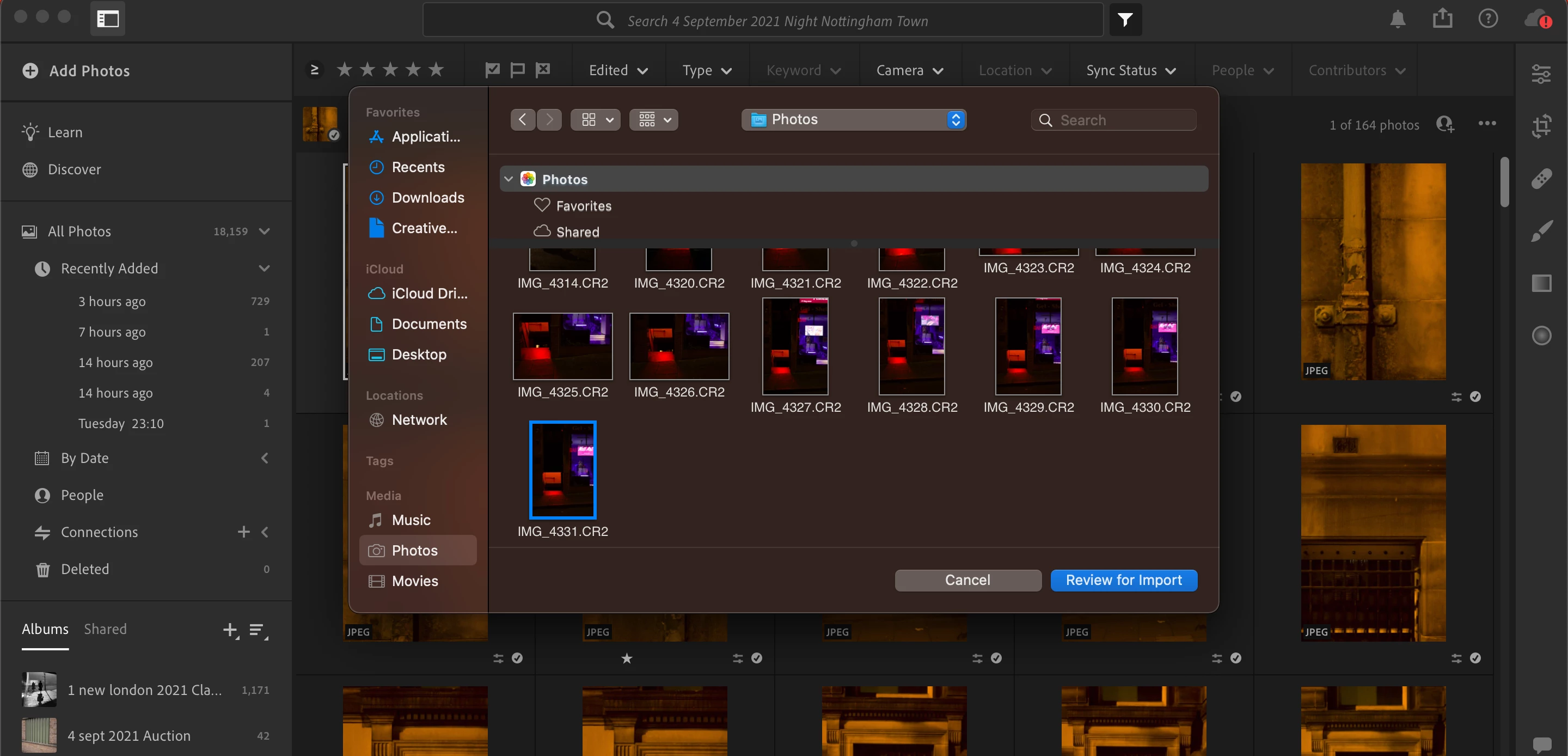1568x756 pixels.
Task: Open the Edit sliders panel icon
Action: (x=1541, y=74)
